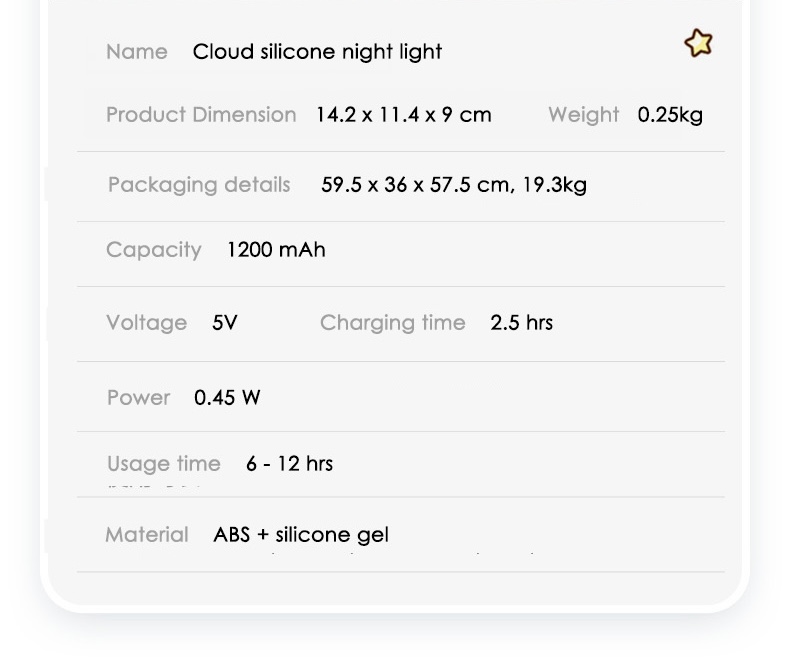Image resolution: width=790 pixels, height=669 pixels.
Task: Click the star icon beside the product name
Action: 698,43
